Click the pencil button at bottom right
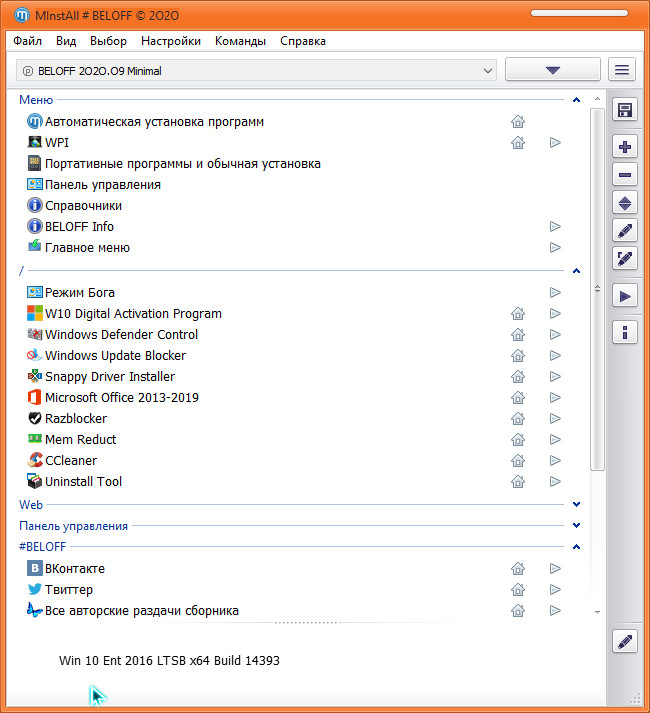 tap(625, 642)
